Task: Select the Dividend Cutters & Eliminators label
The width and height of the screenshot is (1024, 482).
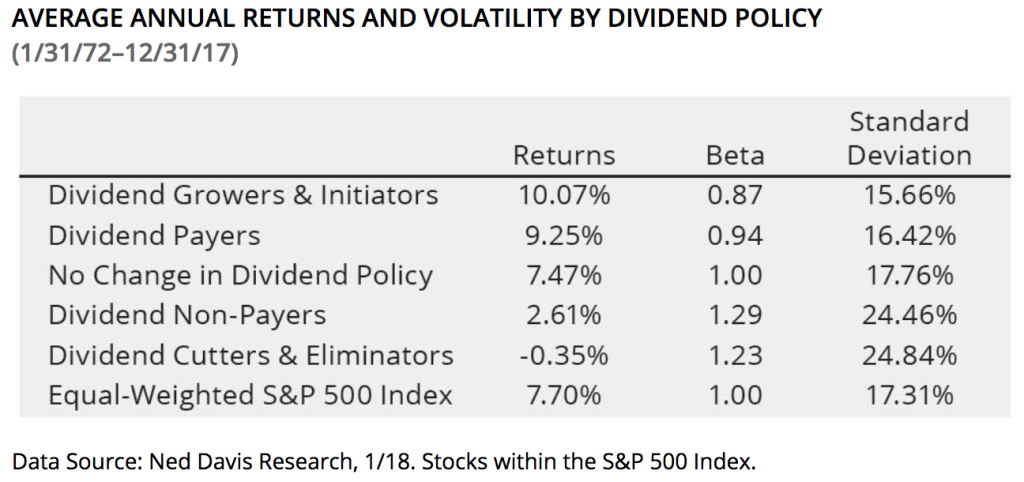Action: click(251, 355)
